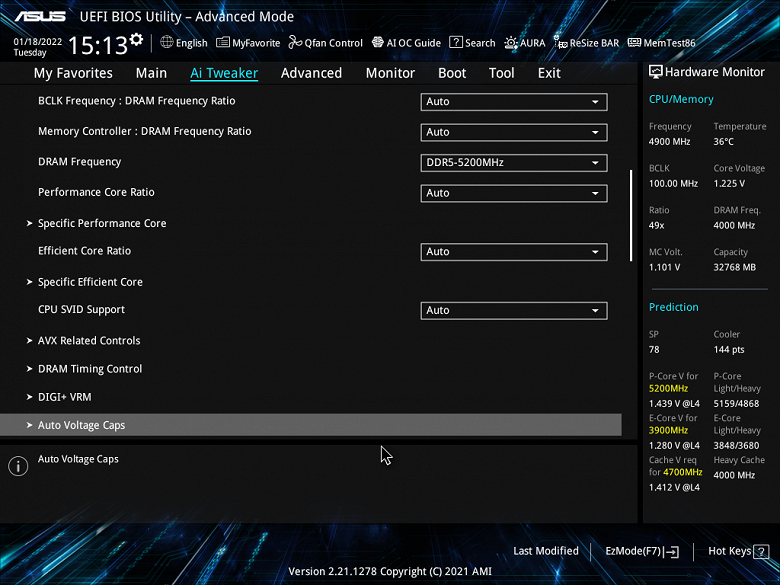The height and width of the screenshot is (585, 780).
Task: Click the English language globe icon
Action: coord(167,43)
